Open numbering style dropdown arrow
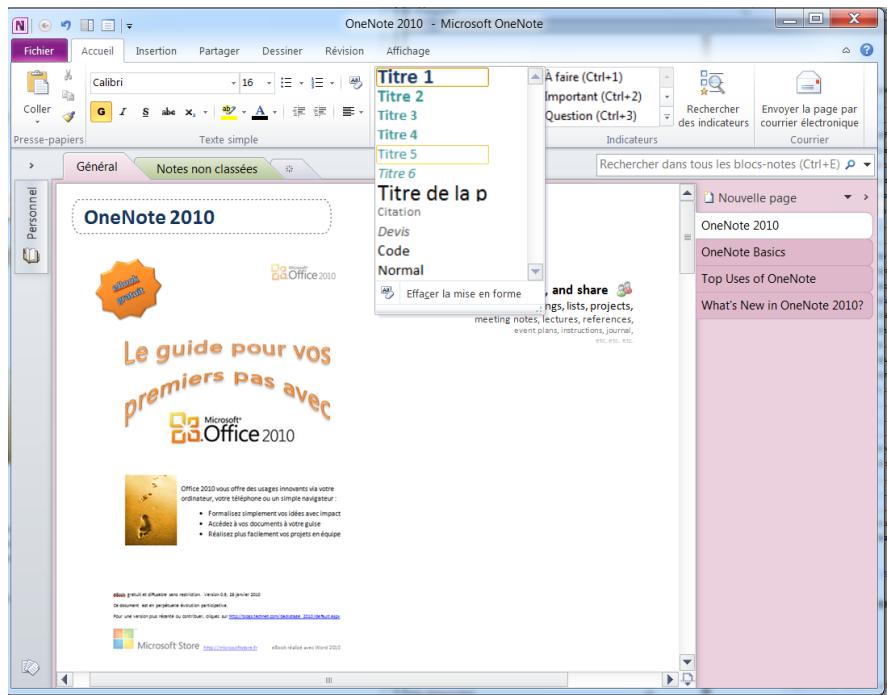 tap(332, 83)
